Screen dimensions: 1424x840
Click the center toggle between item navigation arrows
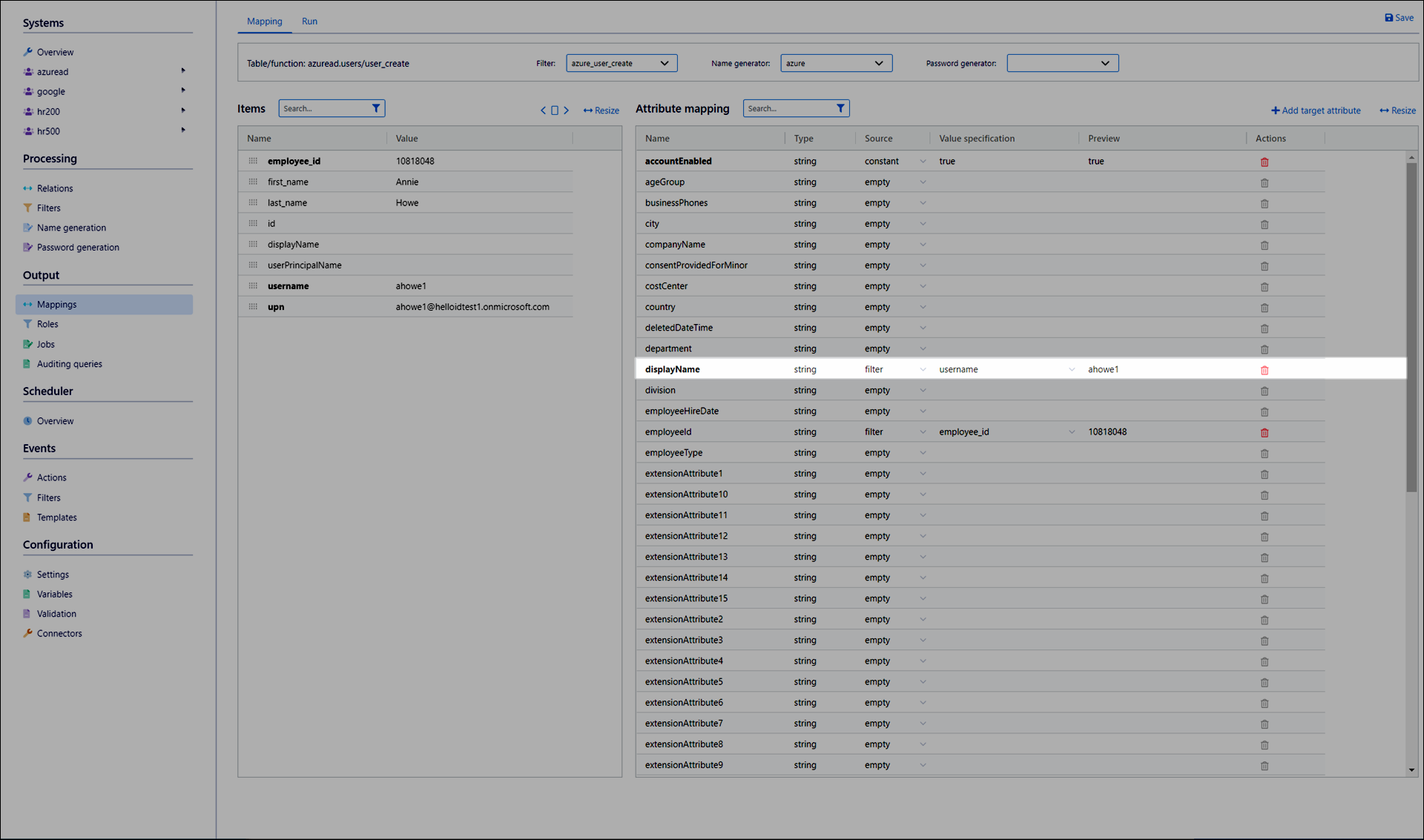pyautogui.click(x=555, y=110)
